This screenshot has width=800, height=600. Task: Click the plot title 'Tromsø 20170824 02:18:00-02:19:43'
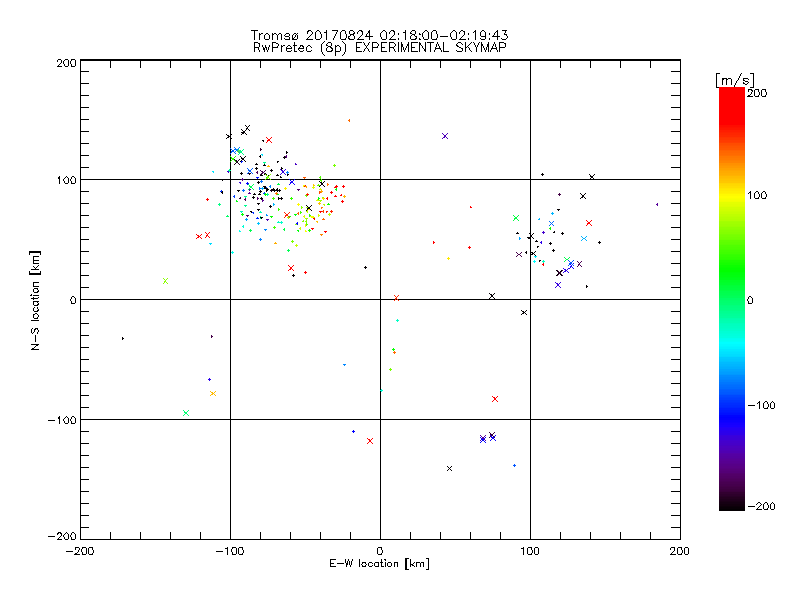[x=379, y=35]
